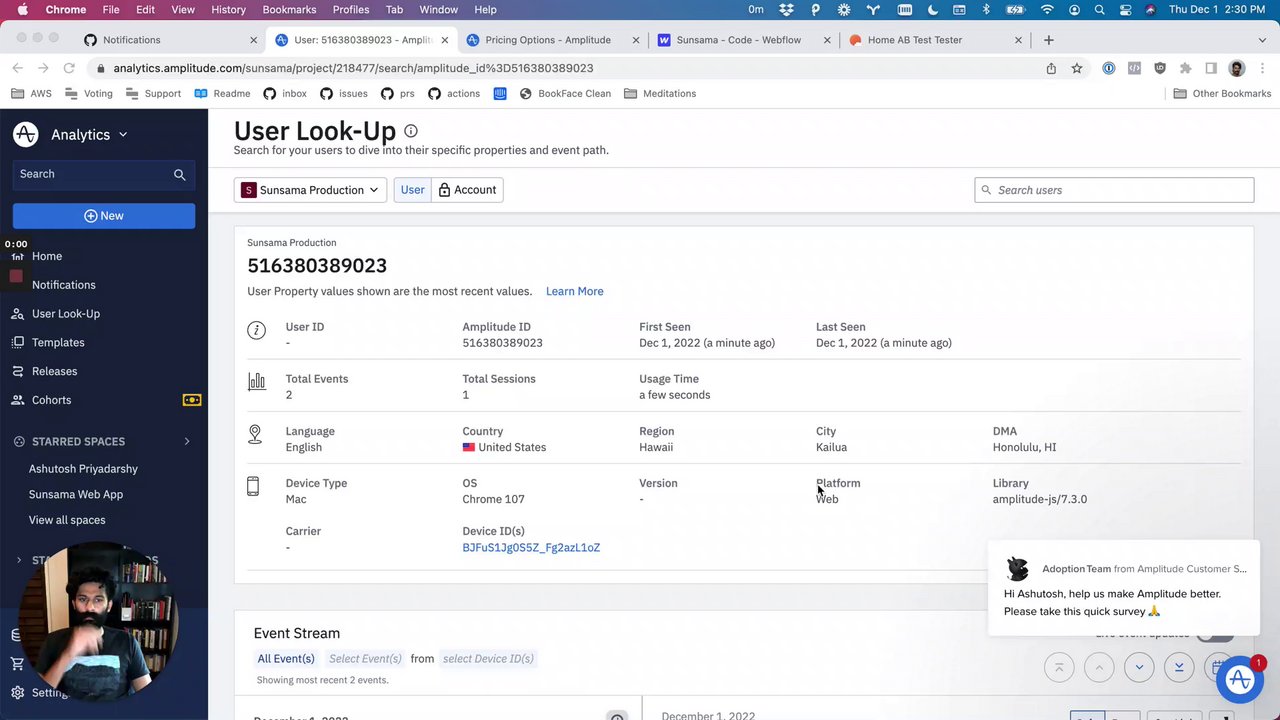Screen dimensions: 1280x720
Task: Open the 1Password extension icon
Action: click(x=1109, y=68)
